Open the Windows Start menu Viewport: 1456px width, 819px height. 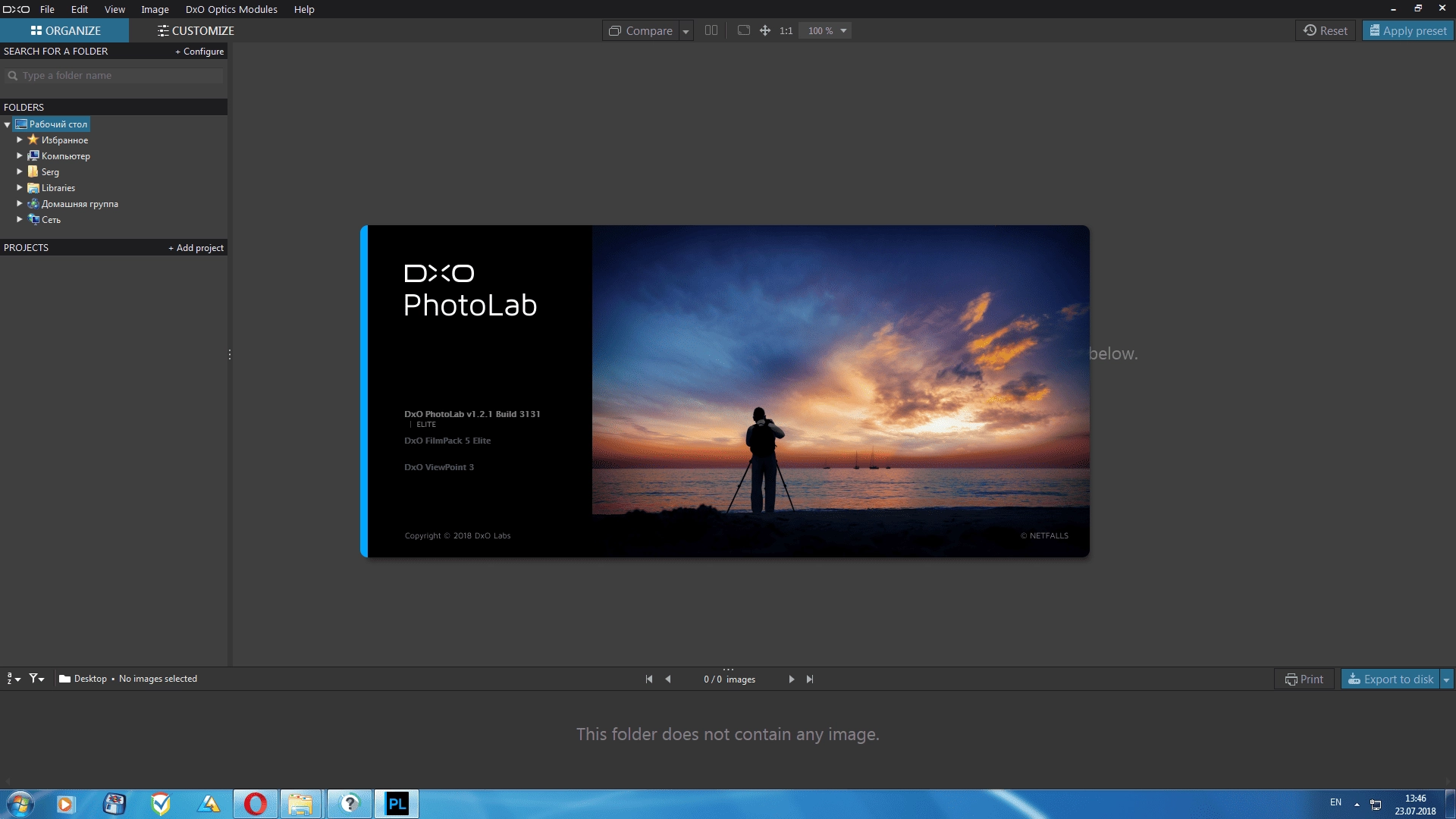(x=20, y=804)
